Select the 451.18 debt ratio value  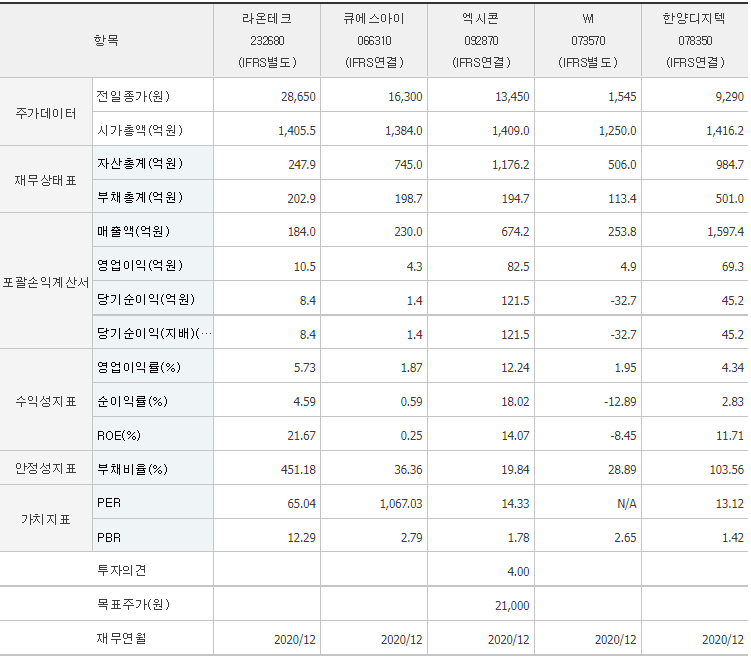coord(298,470)
